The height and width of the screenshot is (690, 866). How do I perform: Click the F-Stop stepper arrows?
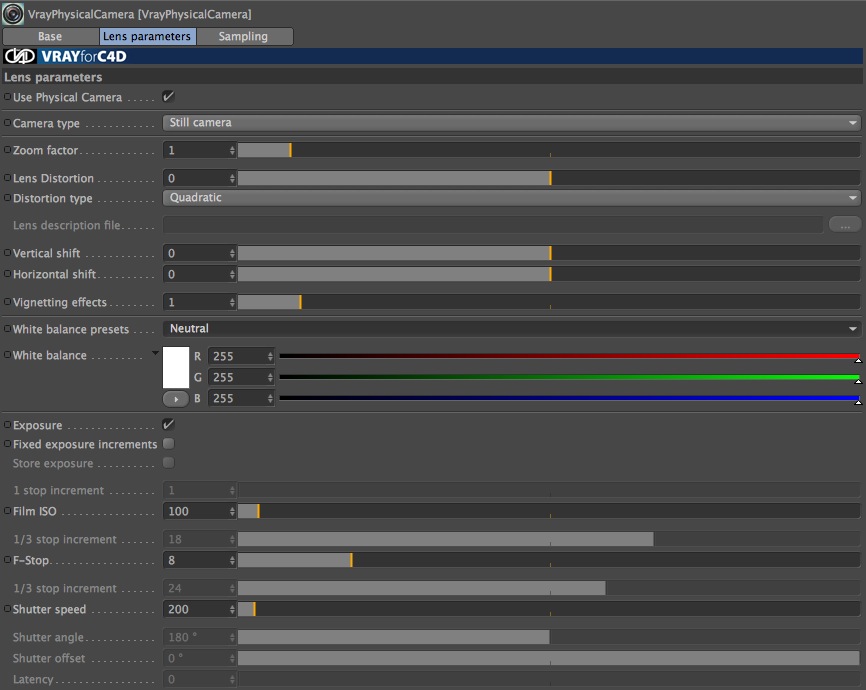pyautogui.click(x=232, y=560)
